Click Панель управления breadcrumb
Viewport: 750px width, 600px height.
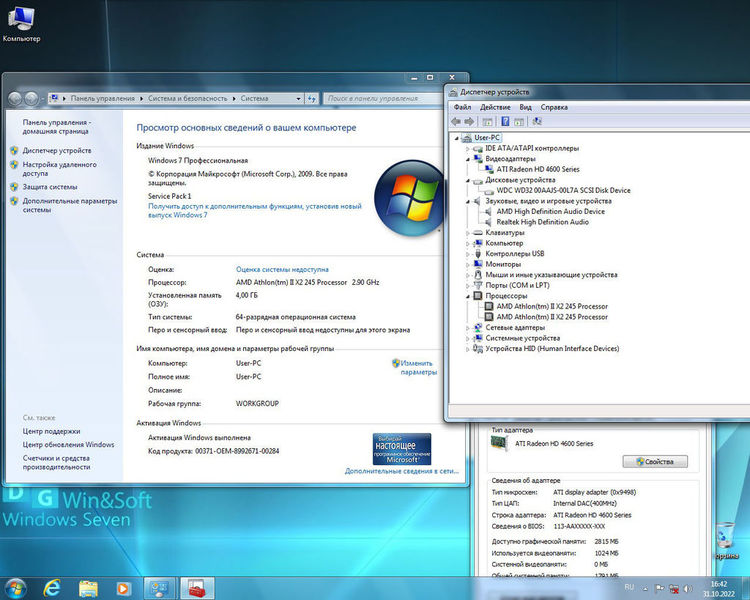(102, 98)
